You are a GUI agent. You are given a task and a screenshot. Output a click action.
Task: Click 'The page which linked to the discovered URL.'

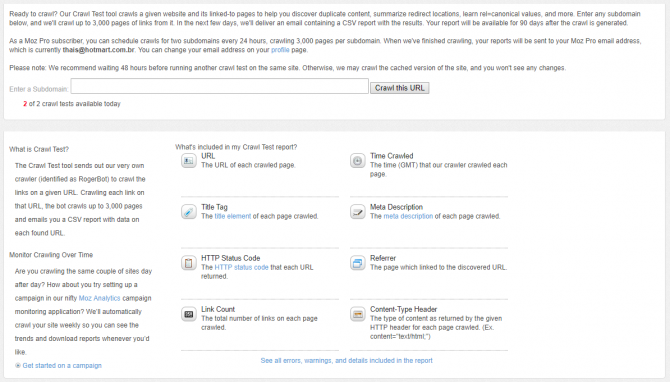(438, 267)
